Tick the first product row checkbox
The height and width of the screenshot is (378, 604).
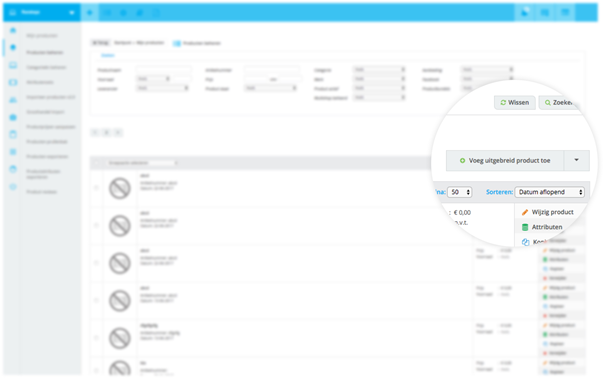[96, 188]
